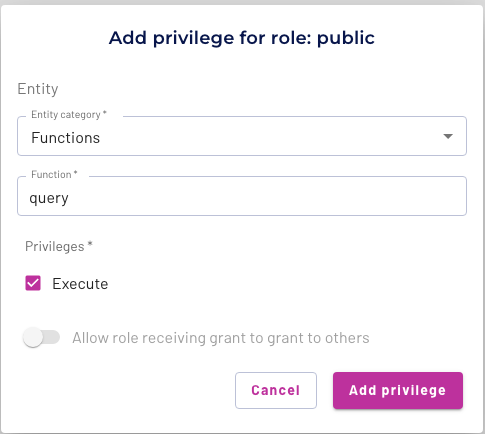Screen dimensions: 485x434
Task: Click the grey track of the grant switch
Action: (52, 337)
